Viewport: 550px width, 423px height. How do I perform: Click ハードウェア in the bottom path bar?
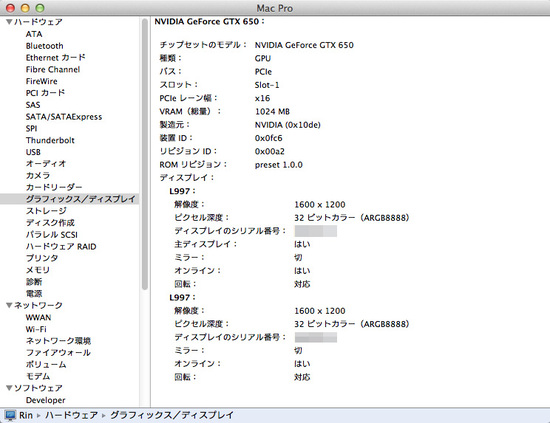click(x=72, y=415)
